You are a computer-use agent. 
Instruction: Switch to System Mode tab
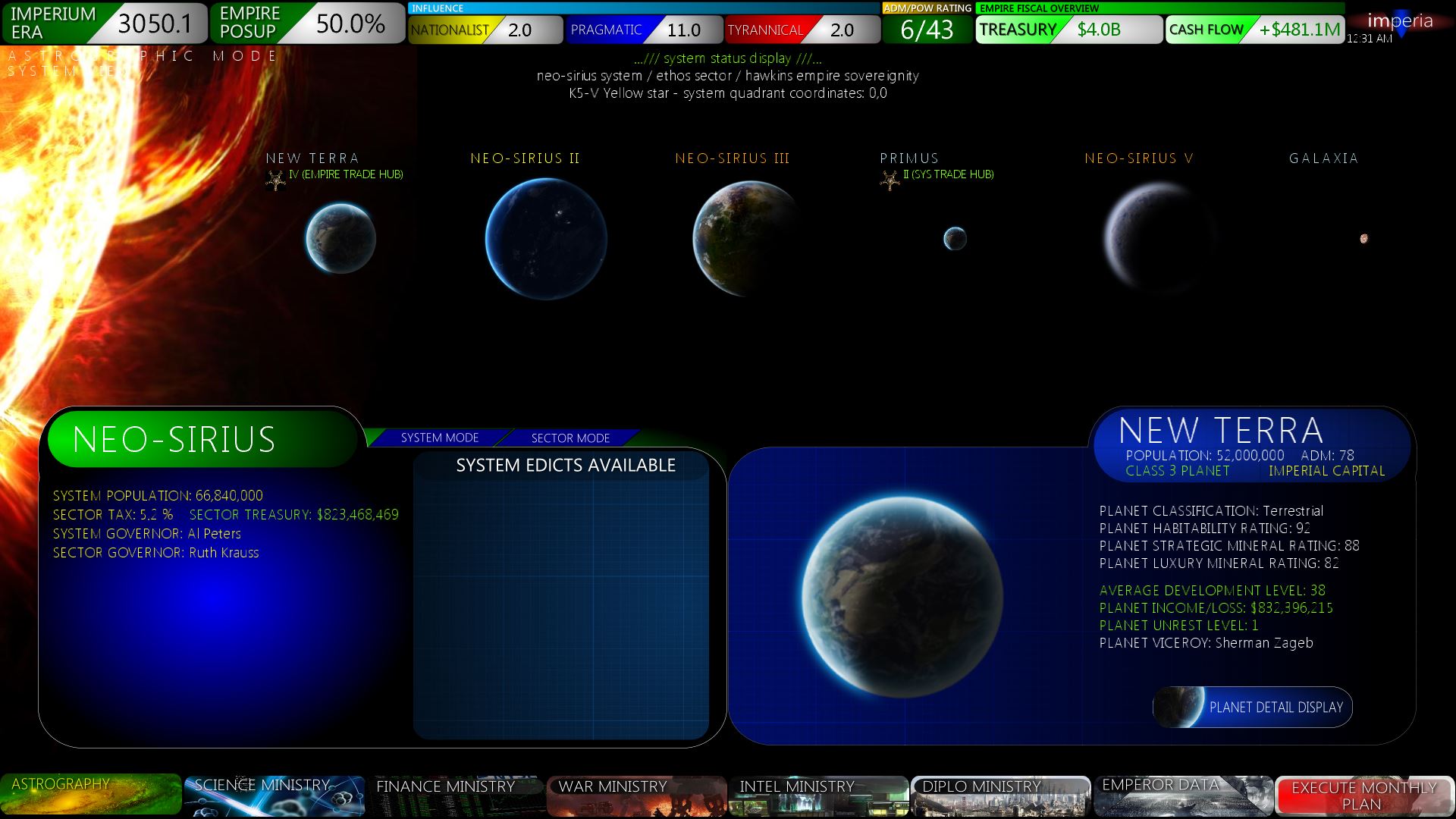(439, 438)
